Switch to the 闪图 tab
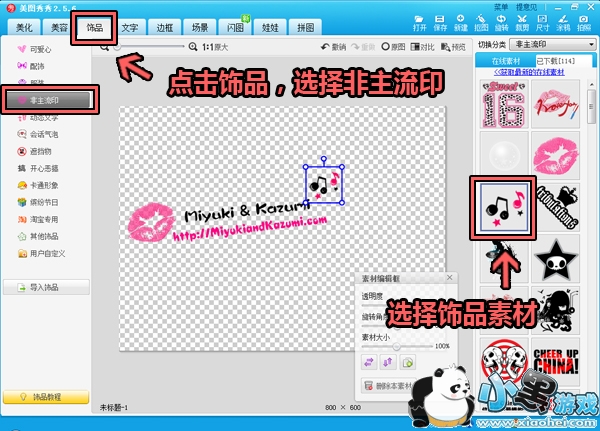The width and height of the screenshot is (600, 431). pyautogui.click(x=235, y=27)
